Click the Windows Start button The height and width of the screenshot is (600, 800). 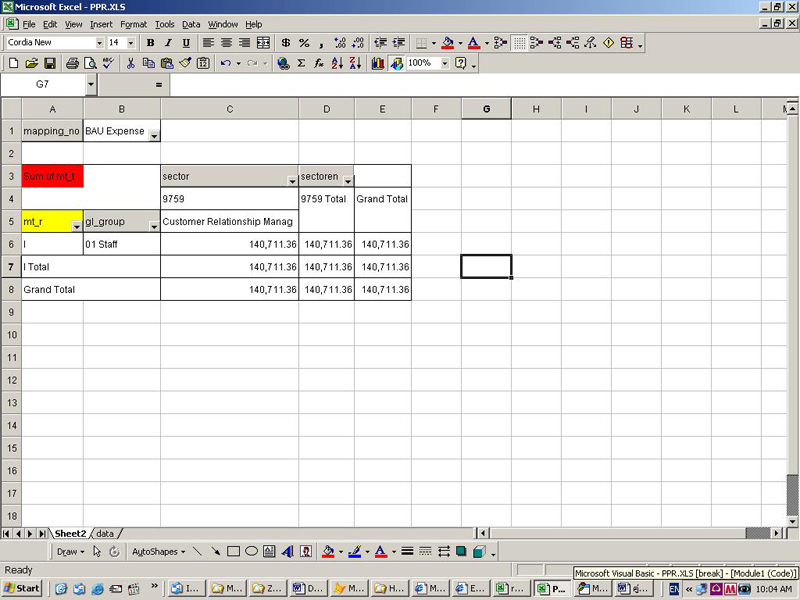coord(22,588)
